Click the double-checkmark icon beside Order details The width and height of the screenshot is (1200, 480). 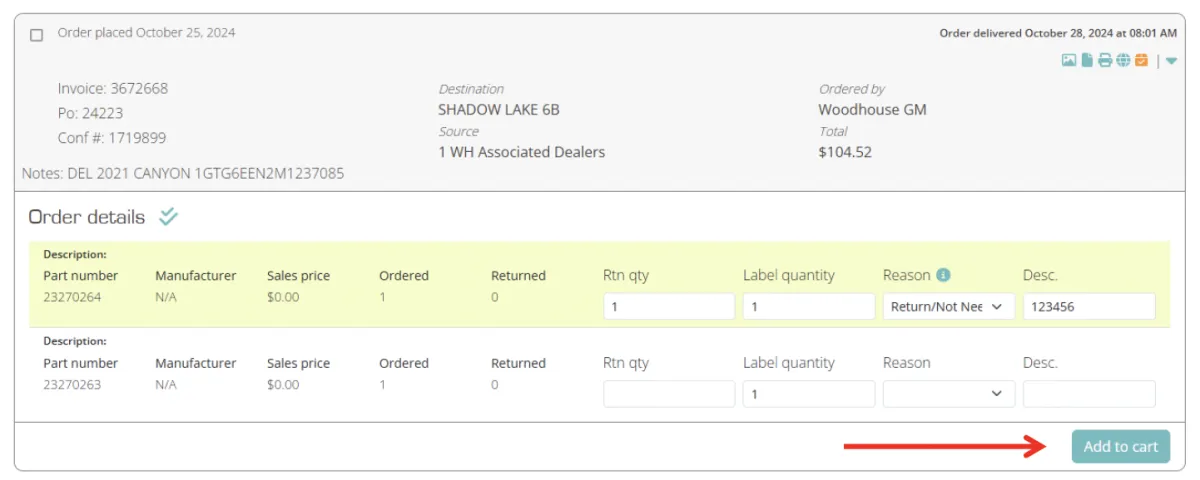pos(168,216)
